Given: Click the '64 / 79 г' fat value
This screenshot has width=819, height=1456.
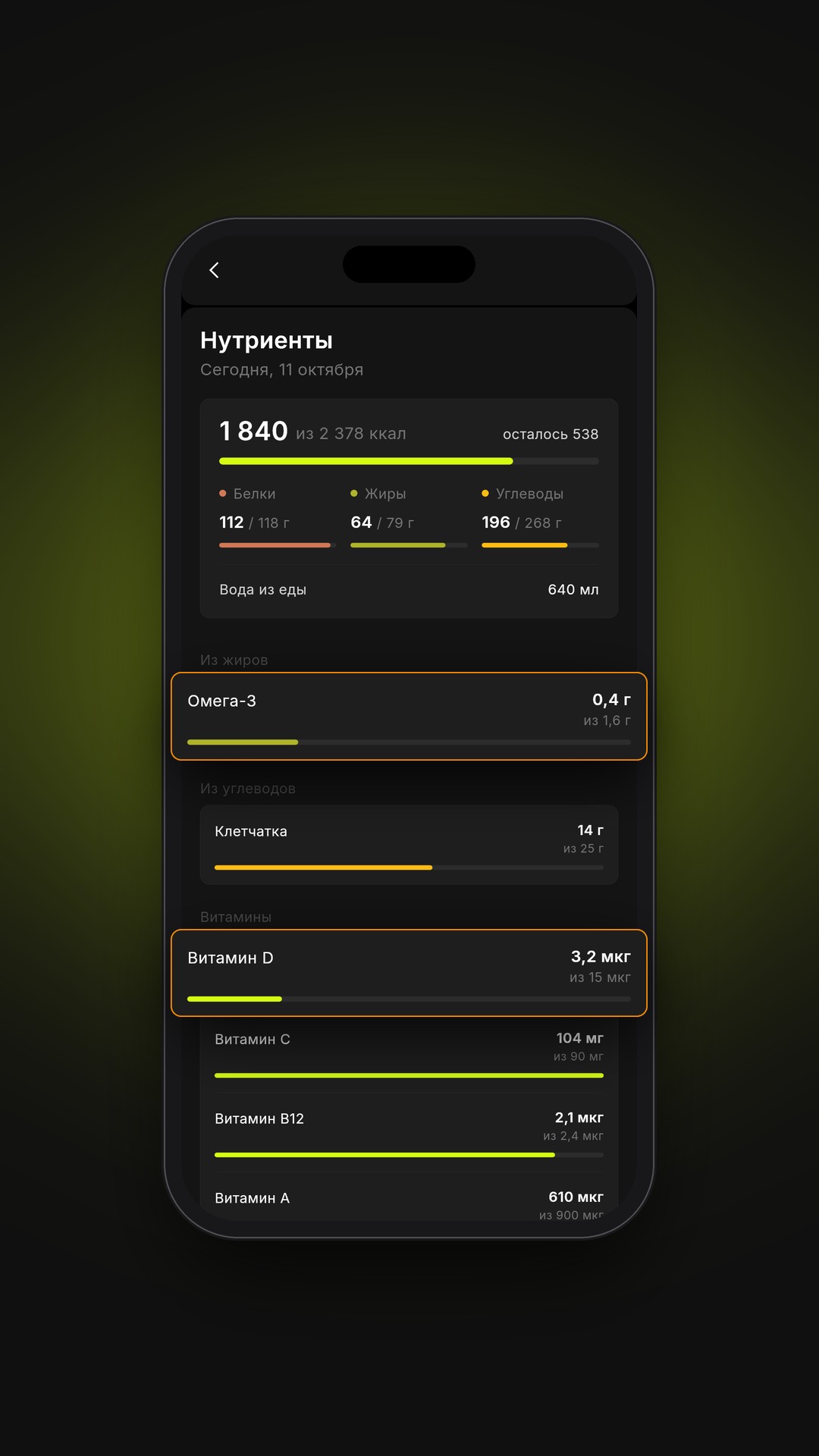Looking at the screenshot, I should [382, 522].
